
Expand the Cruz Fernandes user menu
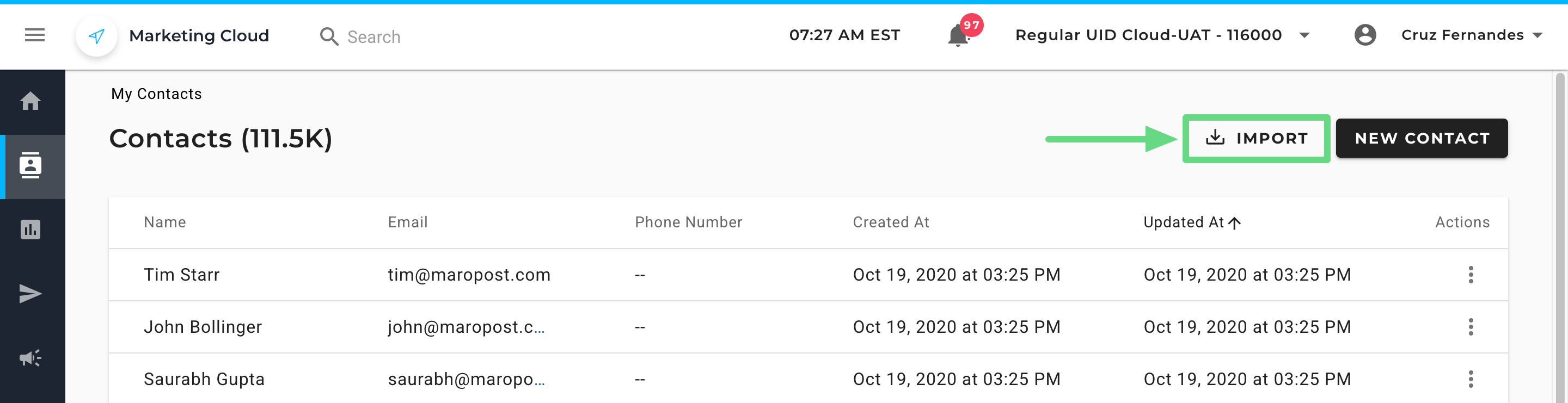pos(1537,35)
